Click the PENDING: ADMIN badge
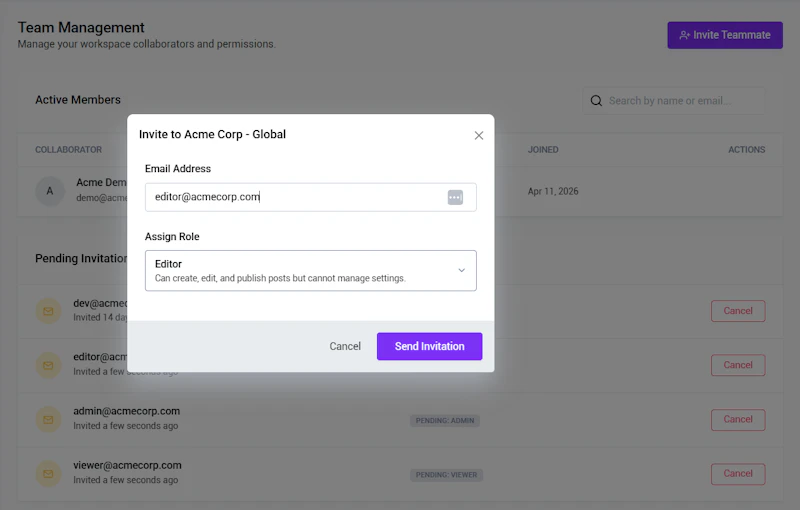 point(445,421)
